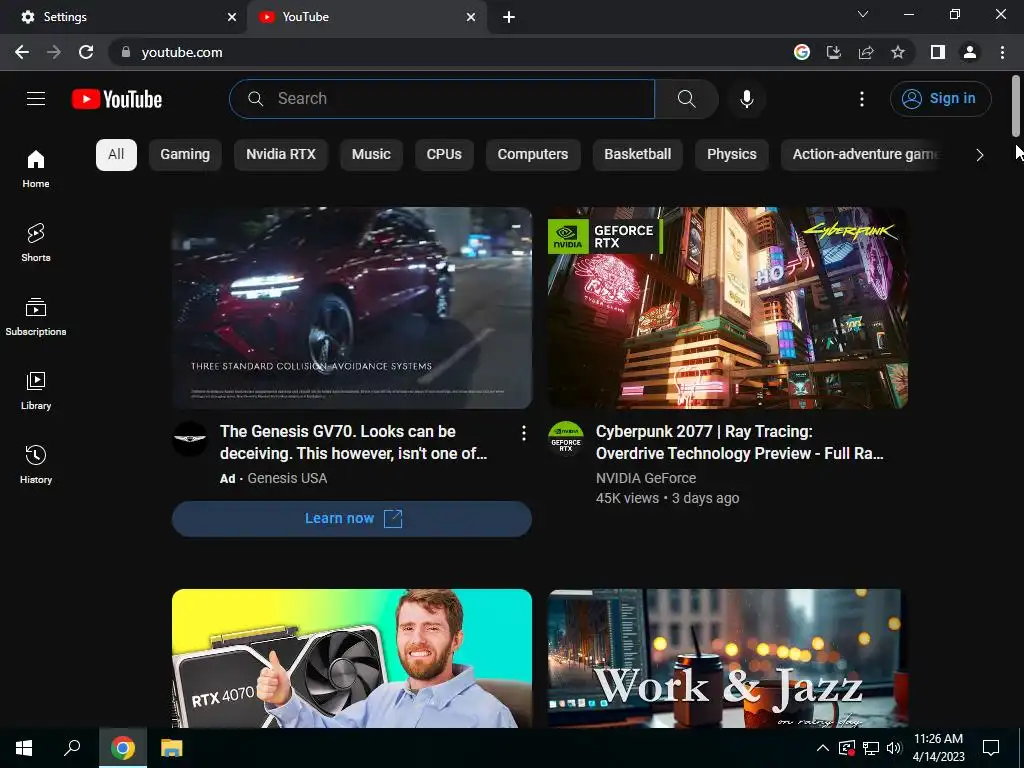Play the Genesis GV70 car ad thumbnail
The height and width of the screenshot is (768, 1024).
pos(352,308)
